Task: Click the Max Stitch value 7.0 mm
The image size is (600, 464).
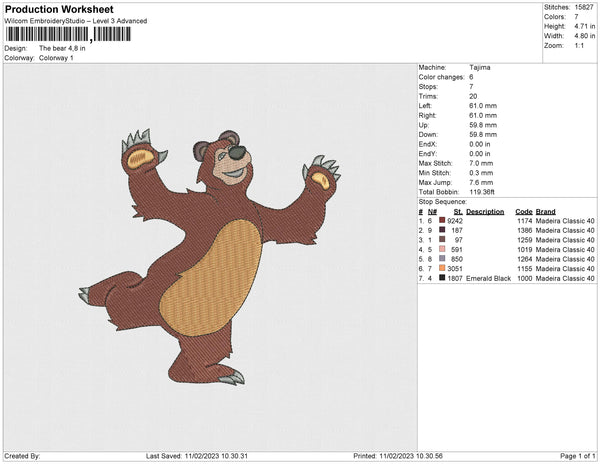Action: pyautogui.click(x=481, y=163)
